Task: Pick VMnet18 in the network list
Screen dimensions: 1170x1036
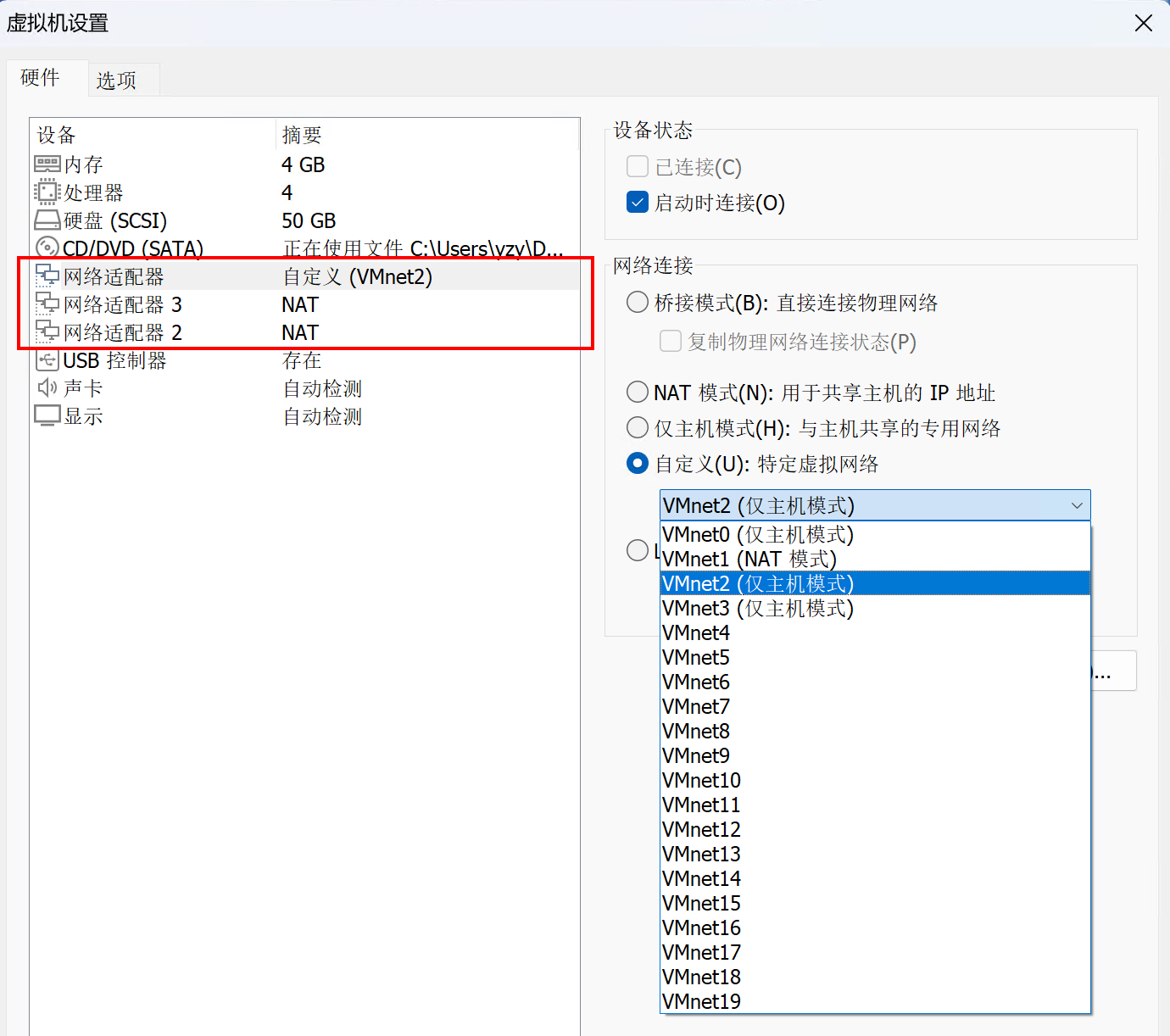Action: coord(875,977)
